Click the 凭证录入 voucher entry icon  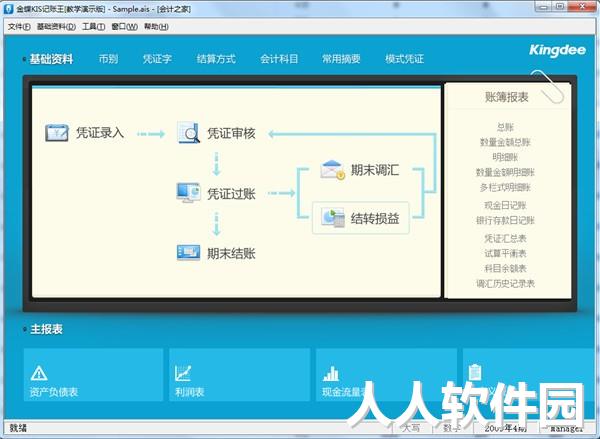57,133
